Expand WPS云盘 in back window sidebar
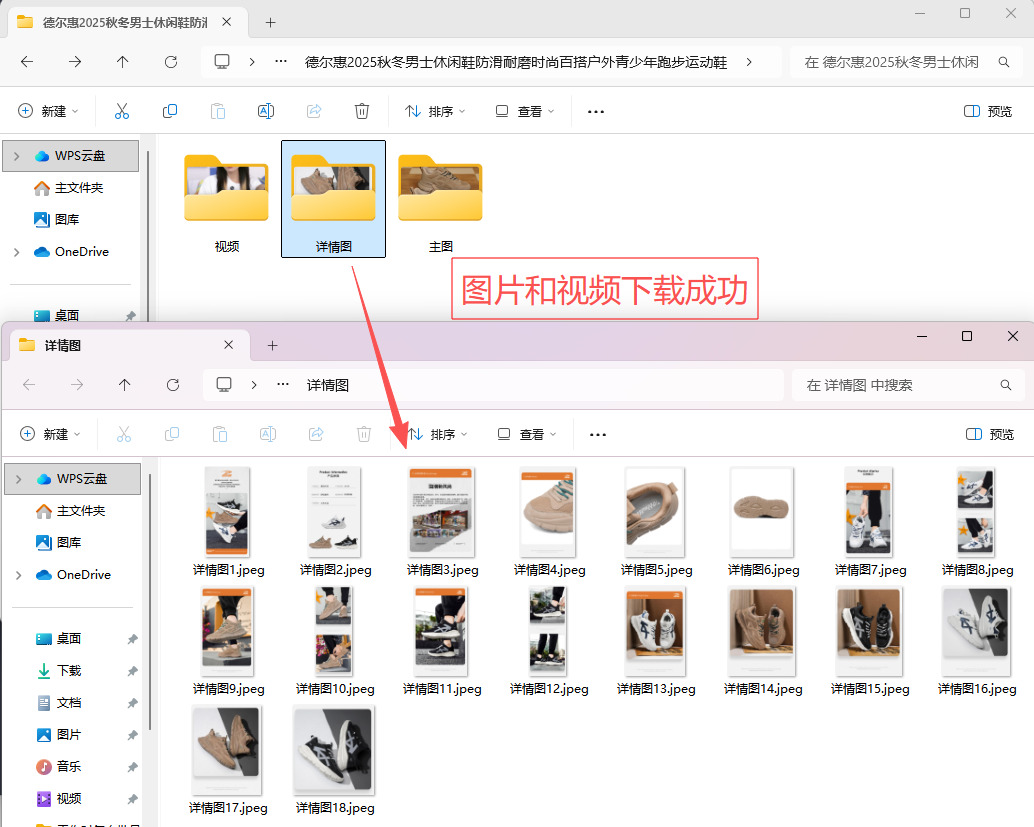The image size is (1034, 827). pyautogui.click(x=16, y=156)
